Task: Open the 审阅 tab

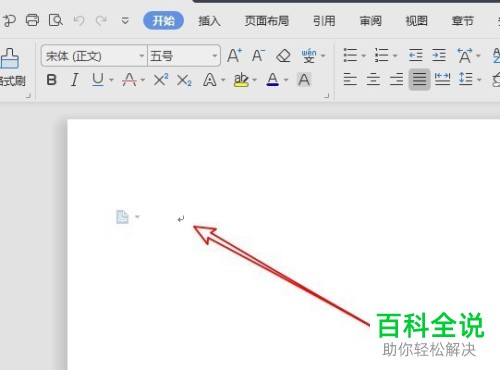Action: [x=370, y=21]
